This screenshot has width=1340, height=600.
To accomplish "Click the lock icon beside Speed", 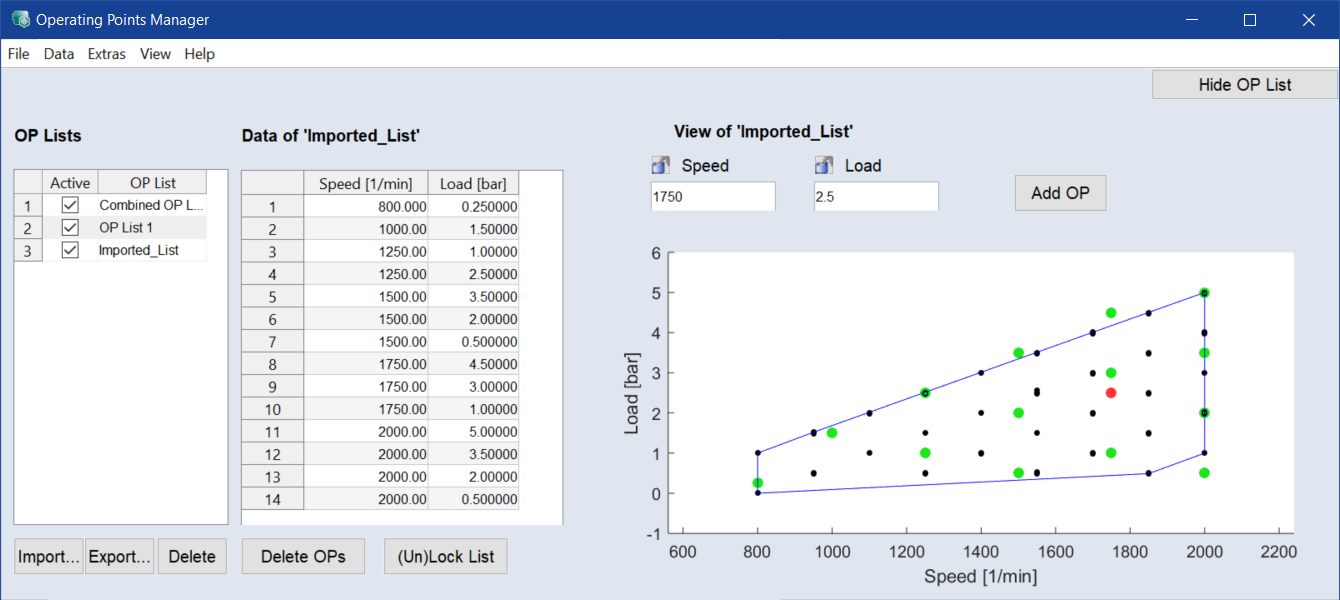I will pos(660,166).
